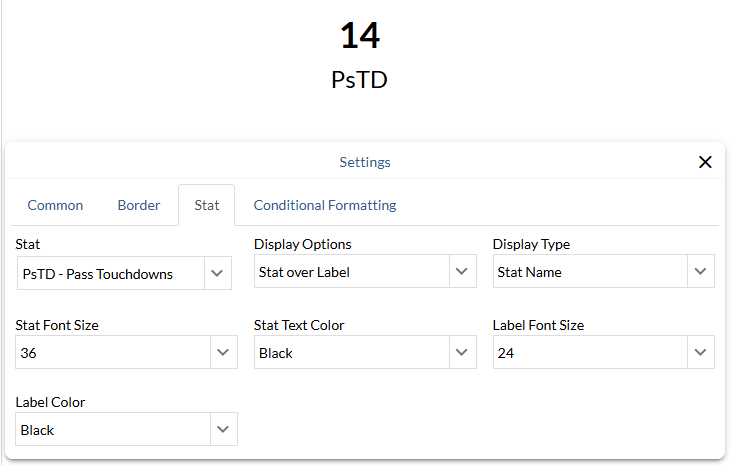
Task: Expand the Stat dropdown arrow
Action: [x=217, y=273]
